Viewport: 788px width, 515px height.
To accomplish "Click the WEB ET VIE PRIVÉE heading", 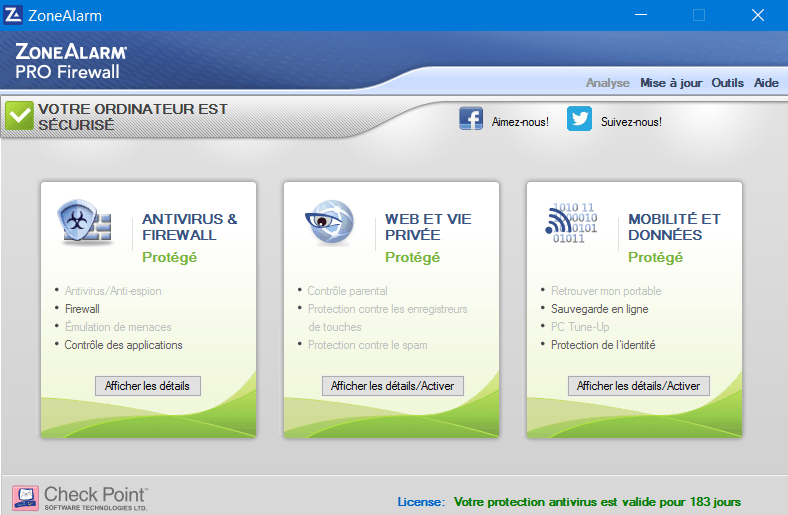I will click(428, 227).
